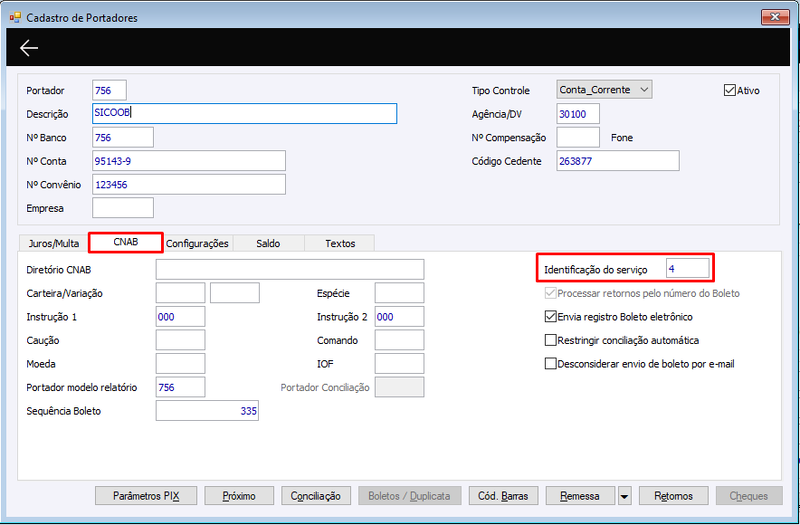Toggle the Ativo checkbox

(730, 90)
